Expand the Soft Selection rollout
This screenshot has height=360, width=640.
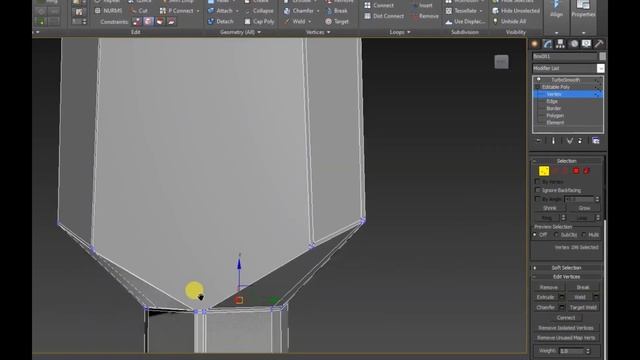[567, 268]
